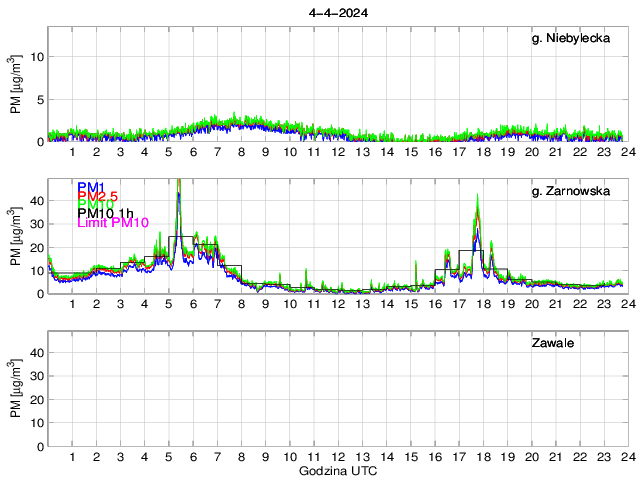This screenshot has height=480, width=640.
Task: Click hour 12 under the Niebylecka plot
Action: pos(338,152)
